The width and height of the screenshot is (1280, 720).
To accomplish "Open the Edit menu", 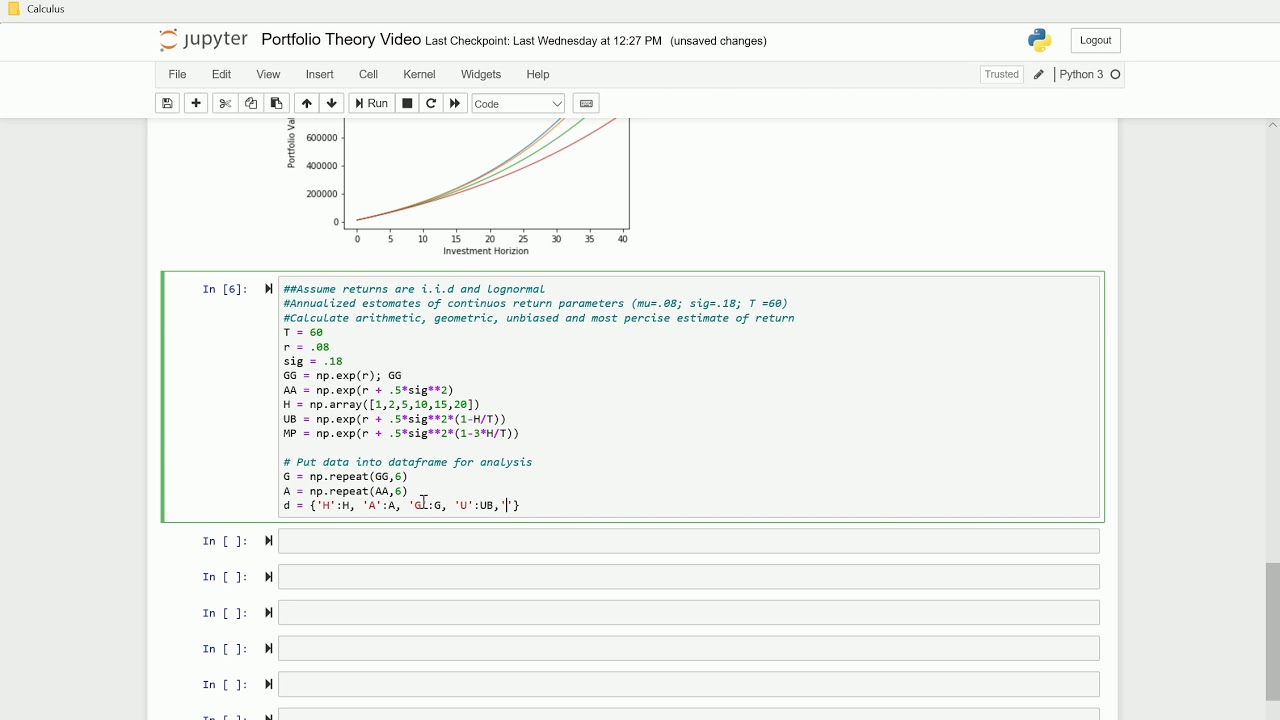I will coord(221,74).
